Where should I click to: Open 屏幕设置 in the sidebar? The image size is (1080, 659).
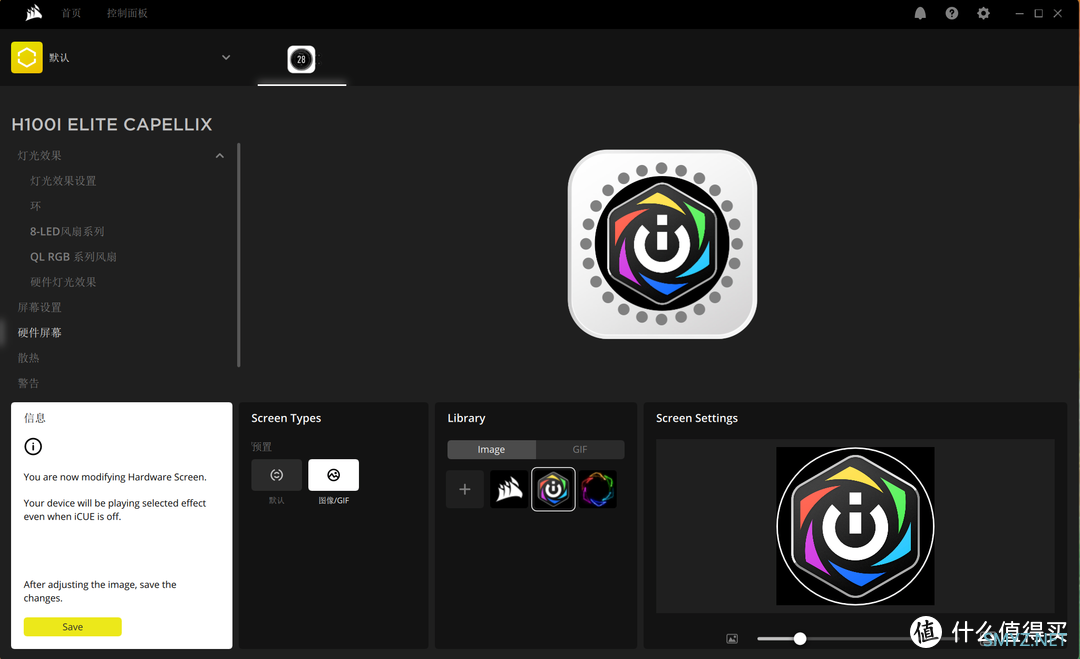(39, 307)
